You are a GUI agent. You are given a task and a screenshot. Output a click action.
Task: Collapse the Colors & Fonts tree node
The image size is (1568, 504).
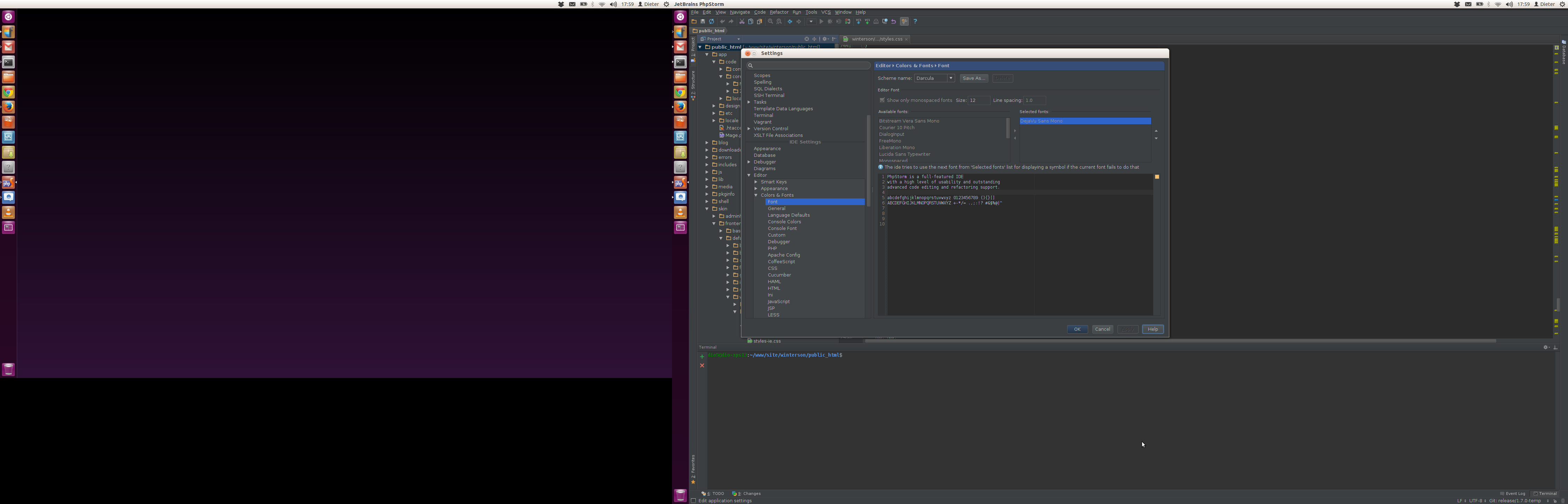point(756,195)
